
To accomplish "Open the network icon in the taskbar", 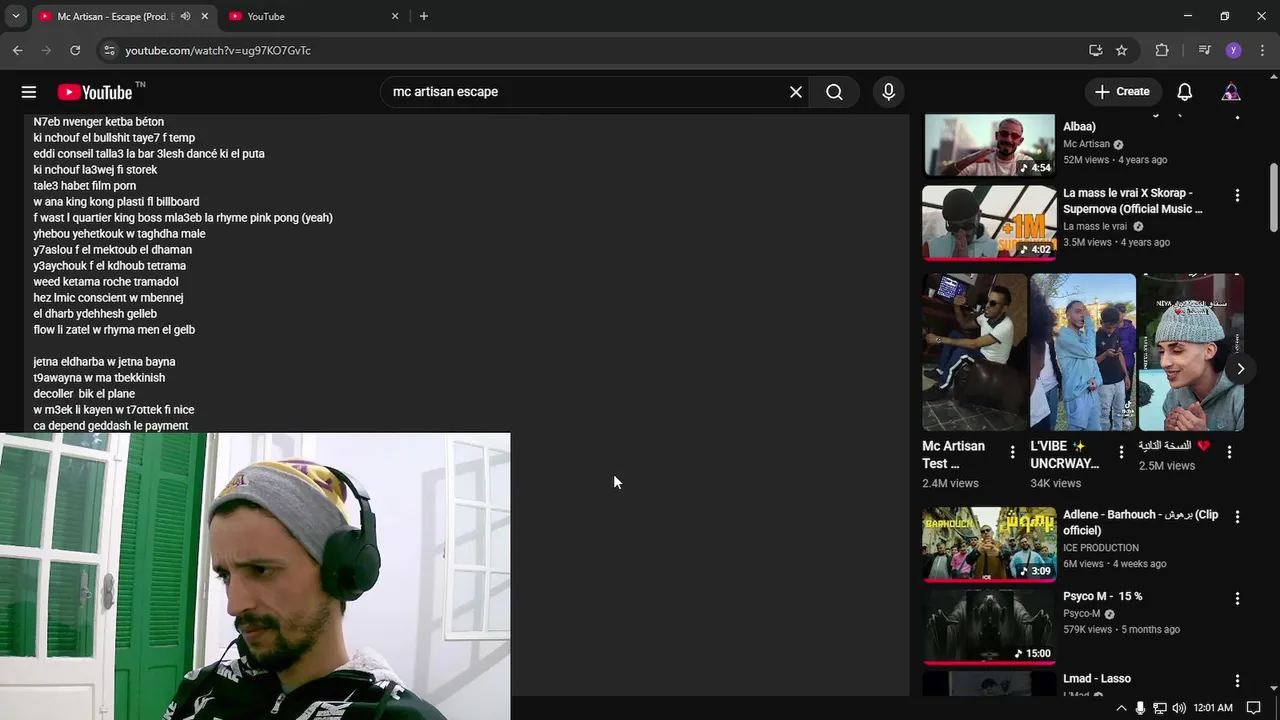I will click(1160, 708).
